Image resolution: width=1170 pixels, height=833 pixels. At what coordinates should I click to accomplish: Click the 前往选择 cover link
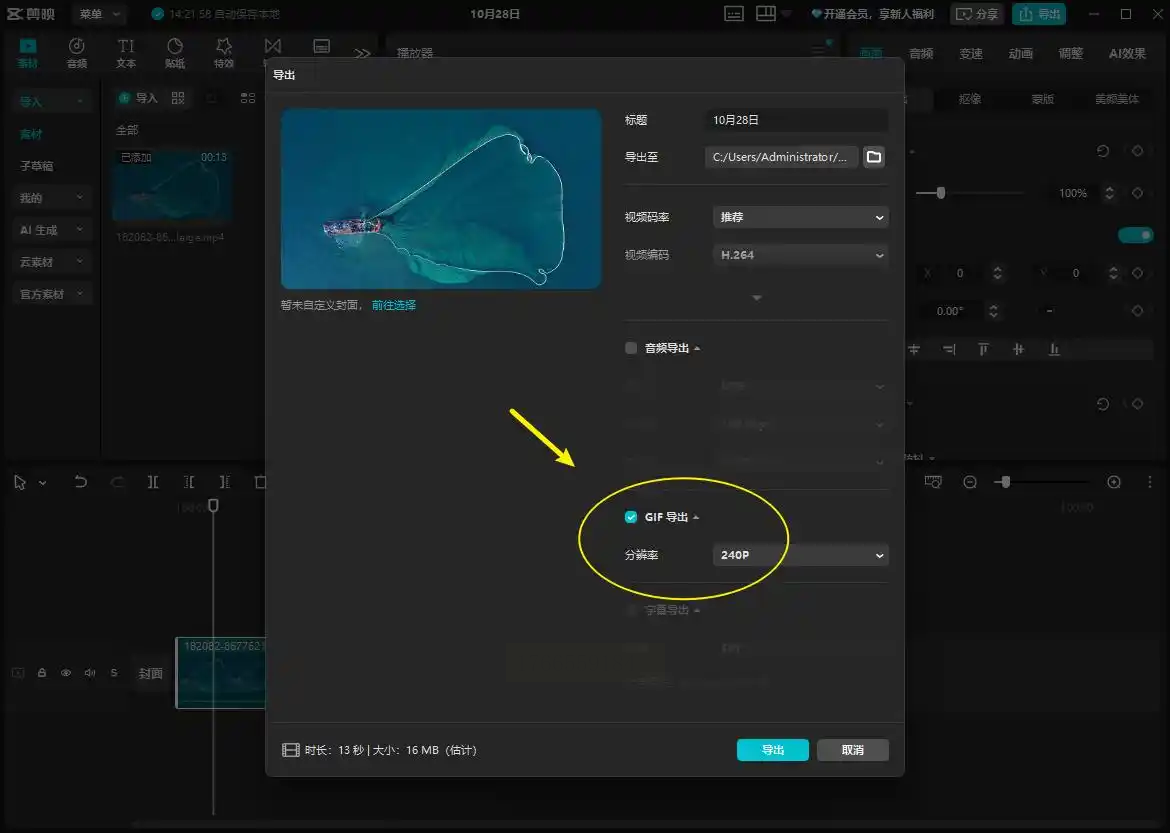coord(394,305)
